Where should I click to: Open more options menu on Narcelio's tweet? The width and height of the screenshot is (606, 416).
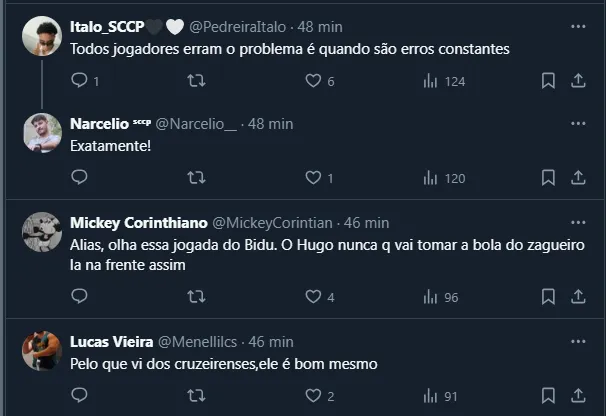coord(578,123)
